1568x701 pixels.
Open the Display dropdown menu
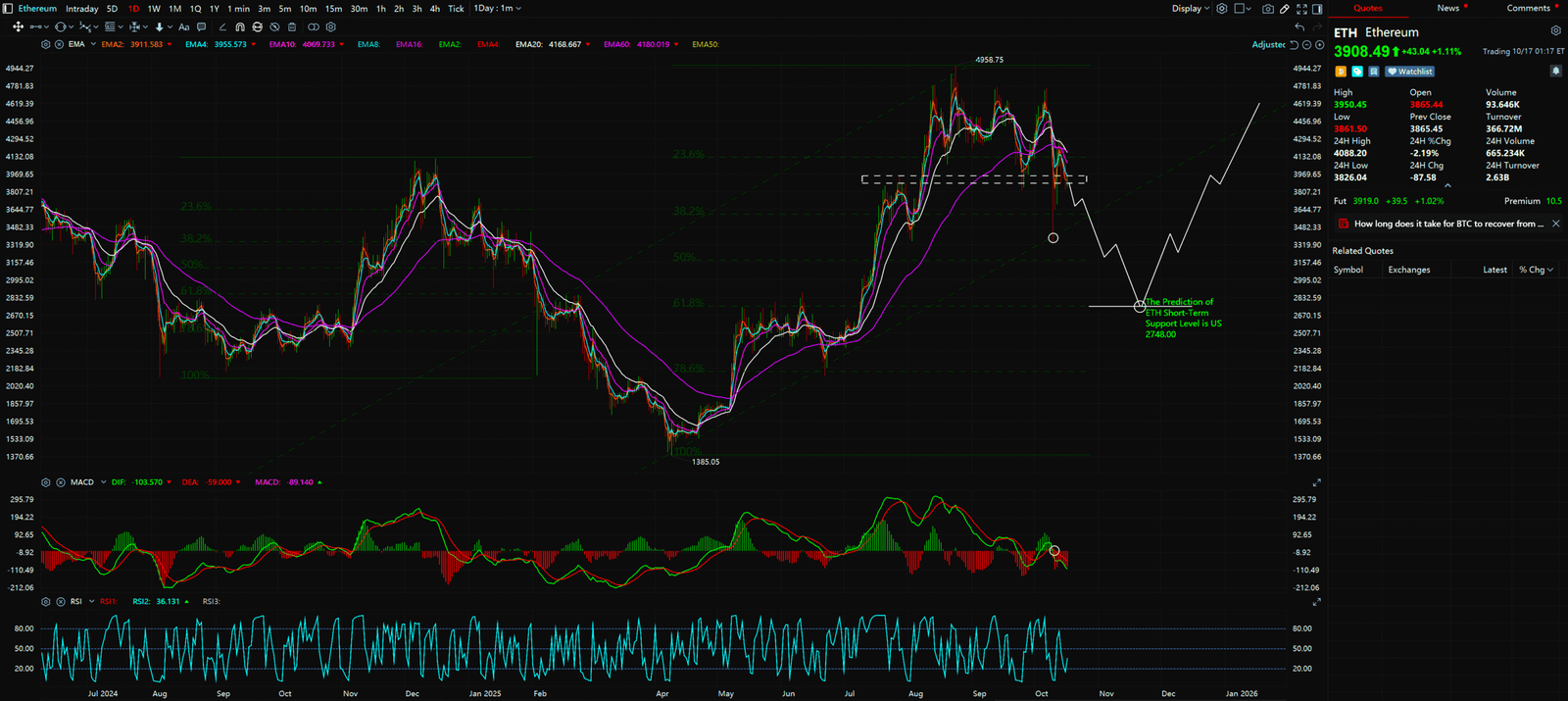[x=1191, y=9]
